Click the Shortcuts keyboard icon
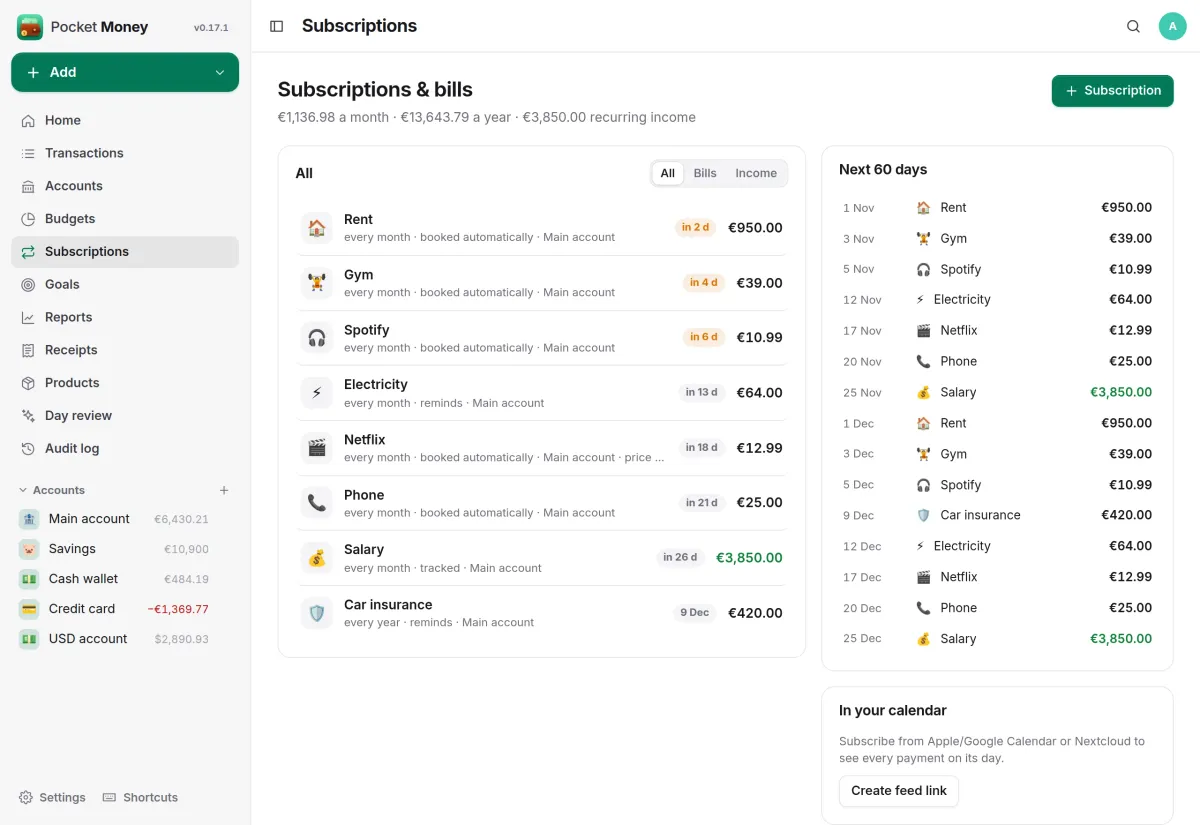The width and height of the screenshot is (1200, 825). click(110, 797)
